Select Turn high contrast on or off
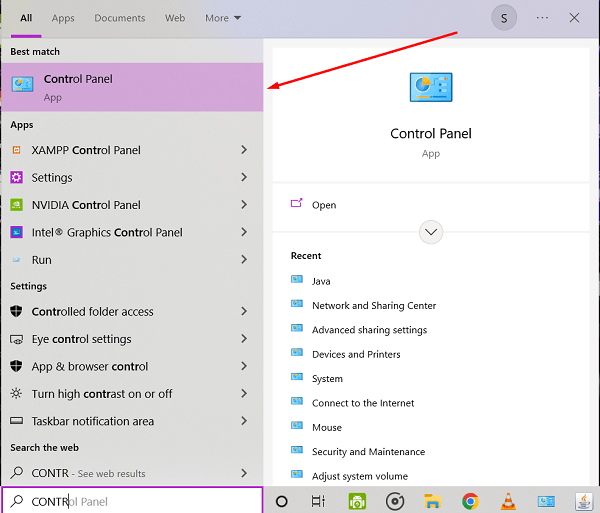600x513 pixels. 102,394
